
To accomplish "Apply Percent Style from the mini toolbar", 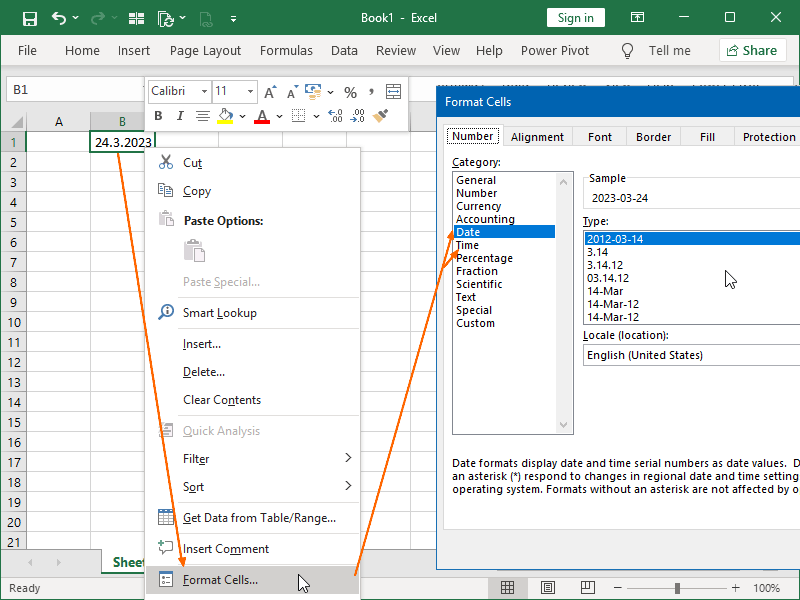I will pos(350,91).
